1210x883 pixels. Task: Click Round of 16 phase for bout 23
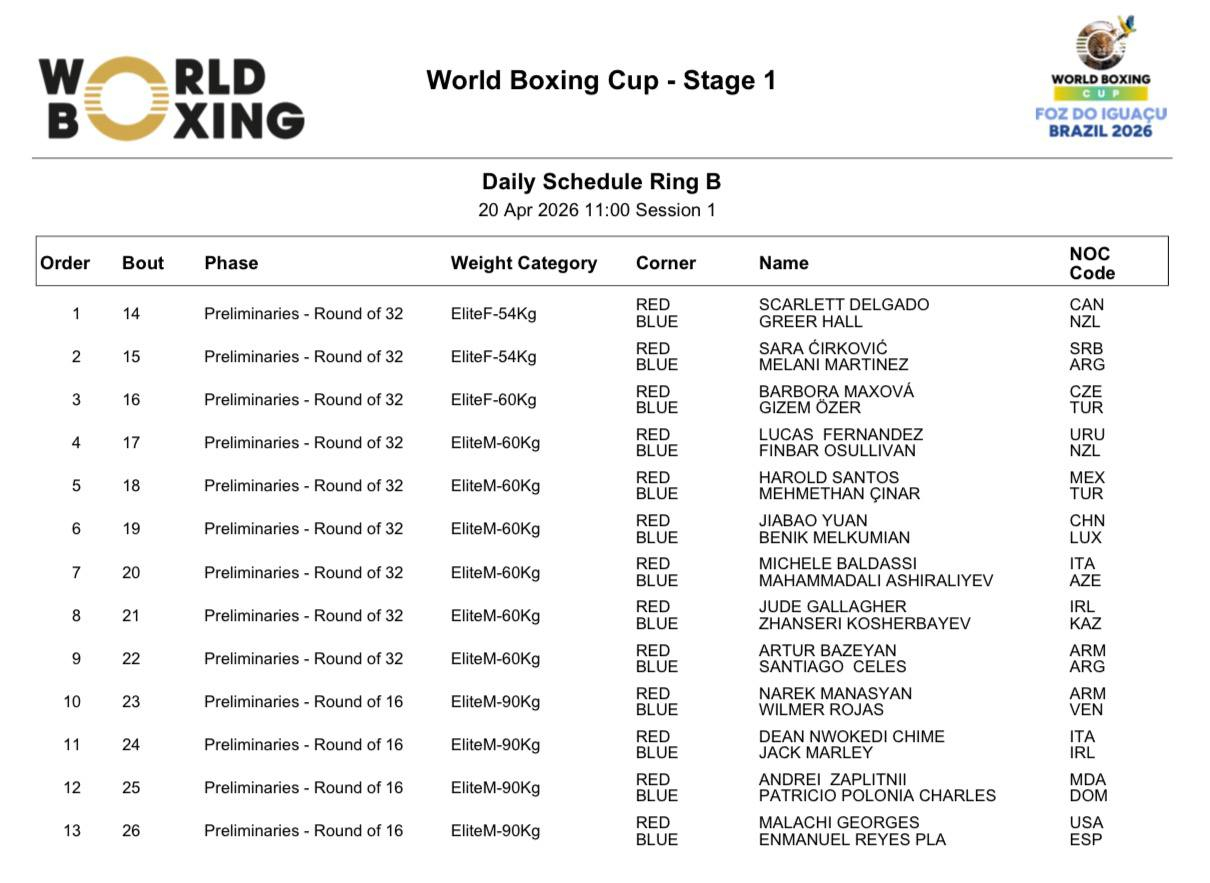303,702
